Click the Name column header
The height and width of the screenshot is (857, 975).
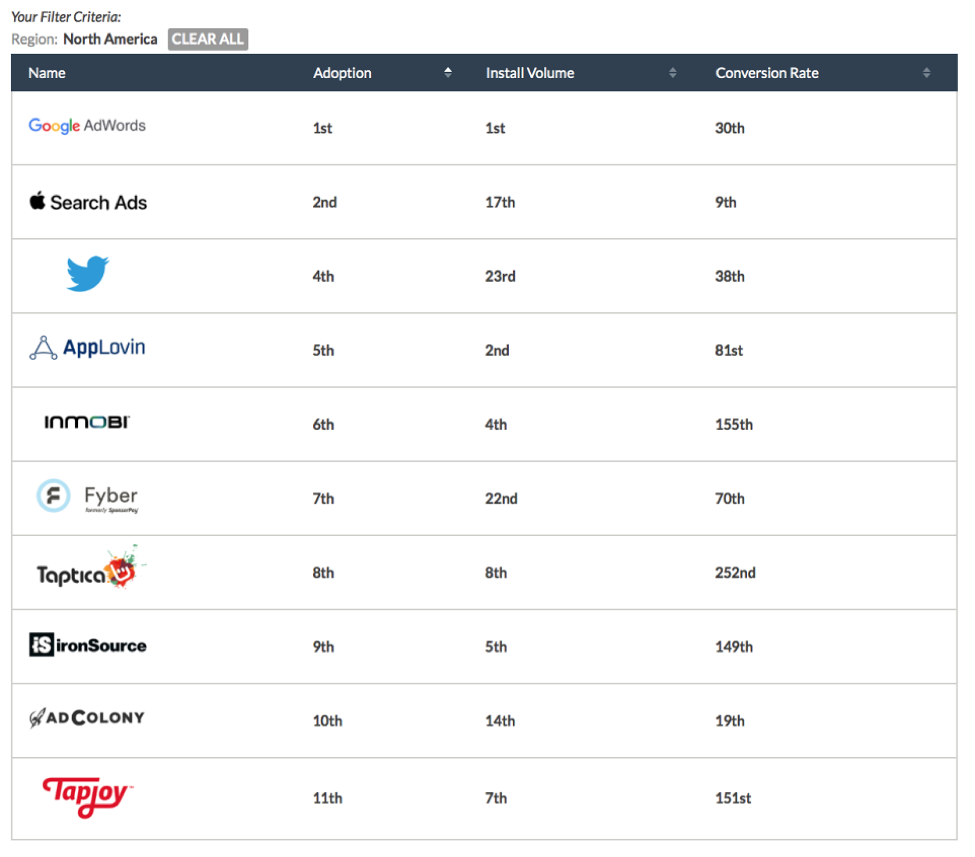(x=47, y=73)
